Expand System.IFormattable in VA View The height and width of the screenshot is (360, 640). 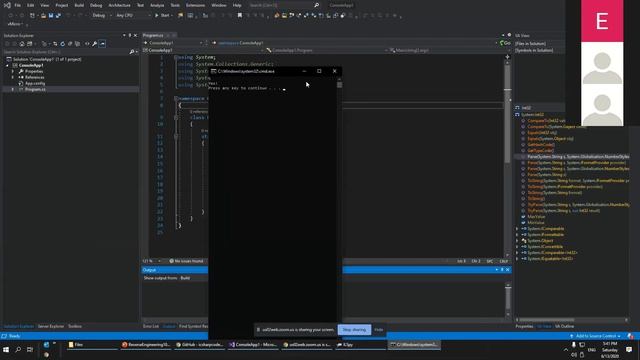(517, 235)
